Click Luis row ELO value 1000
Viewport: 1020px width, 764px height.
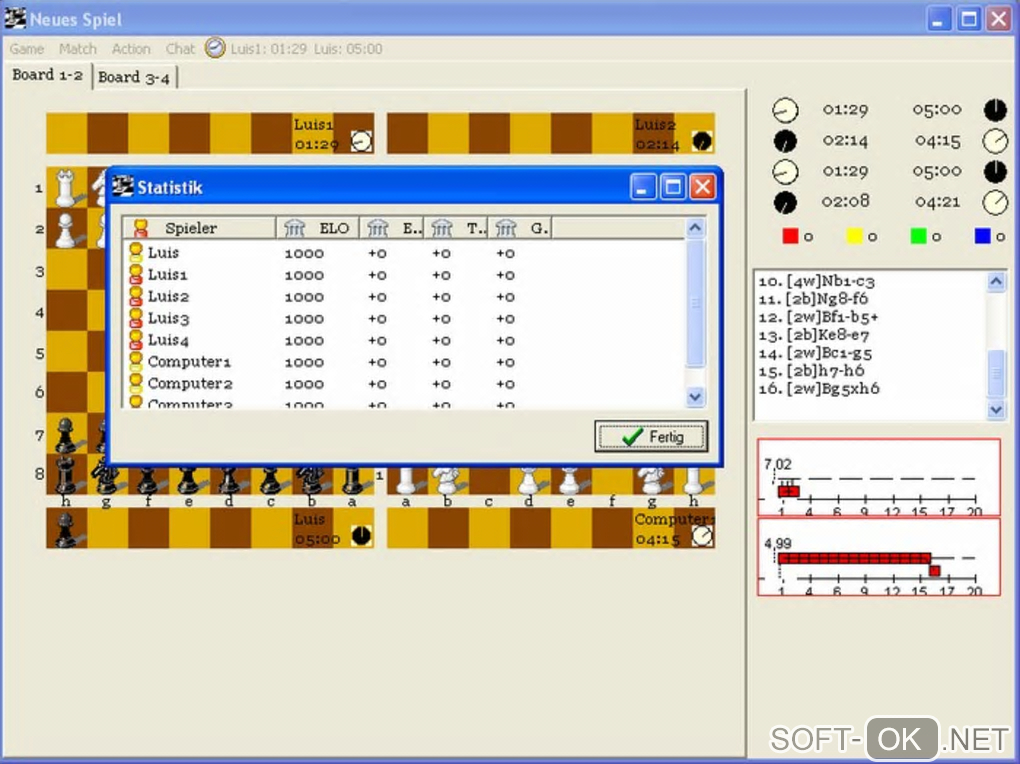coord(304,253)
